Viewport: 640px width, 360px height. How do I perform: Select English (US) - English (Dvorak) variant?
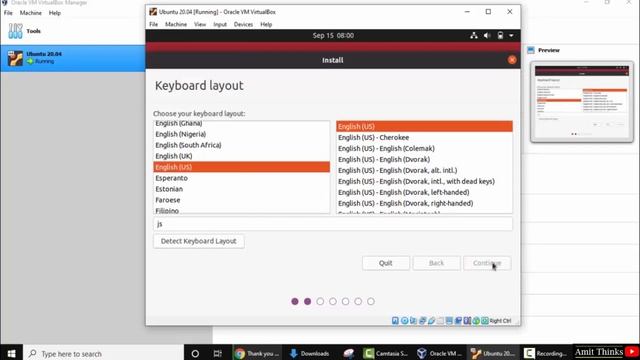(424, 160)
